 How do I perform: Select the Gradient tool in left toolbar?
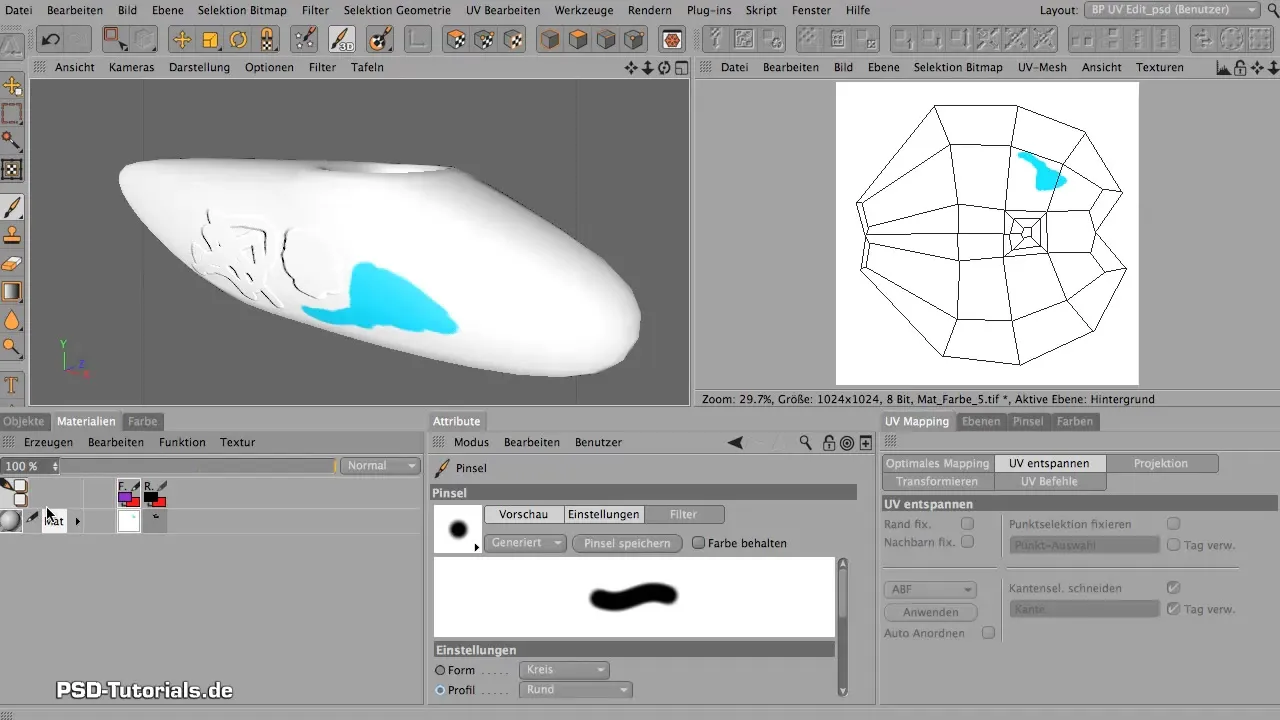click(x=12, y=292)
